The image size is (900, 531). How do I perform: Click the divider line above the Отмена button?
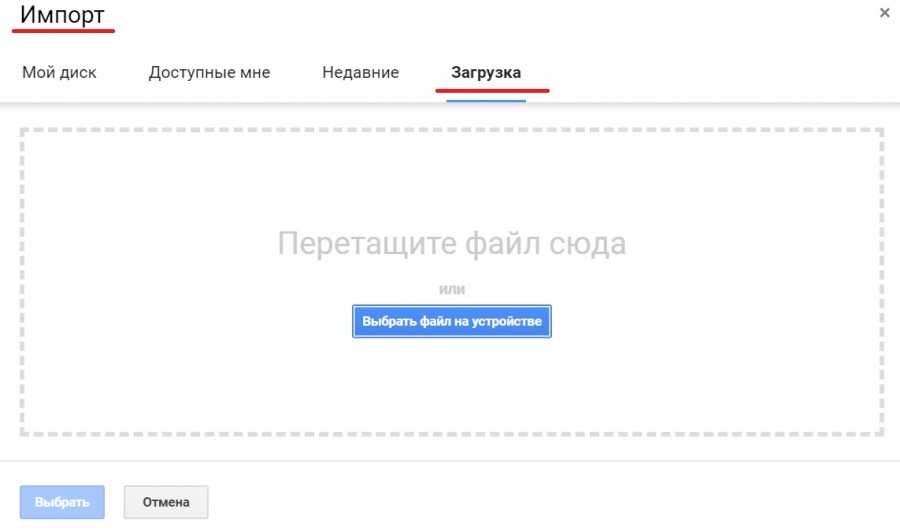point(450,461)
